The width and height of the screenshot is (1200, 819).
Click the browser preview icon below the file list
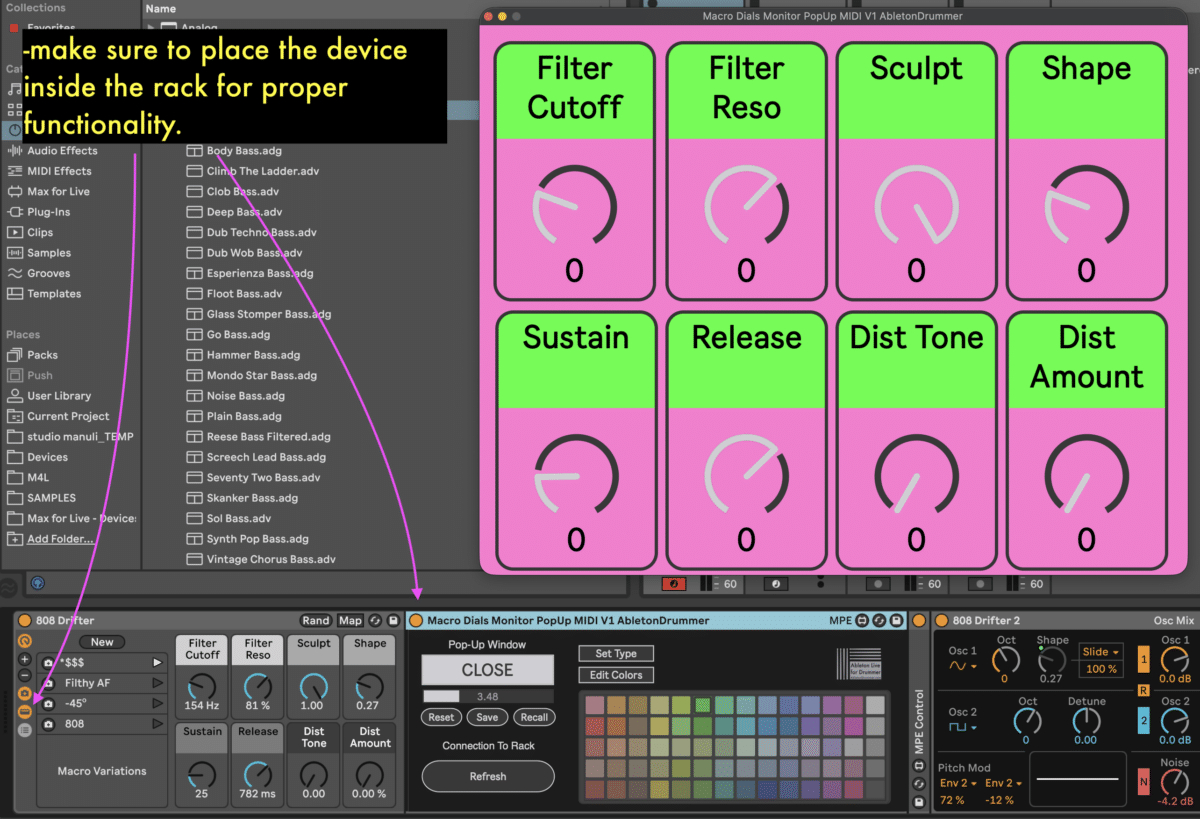point(38,582)
